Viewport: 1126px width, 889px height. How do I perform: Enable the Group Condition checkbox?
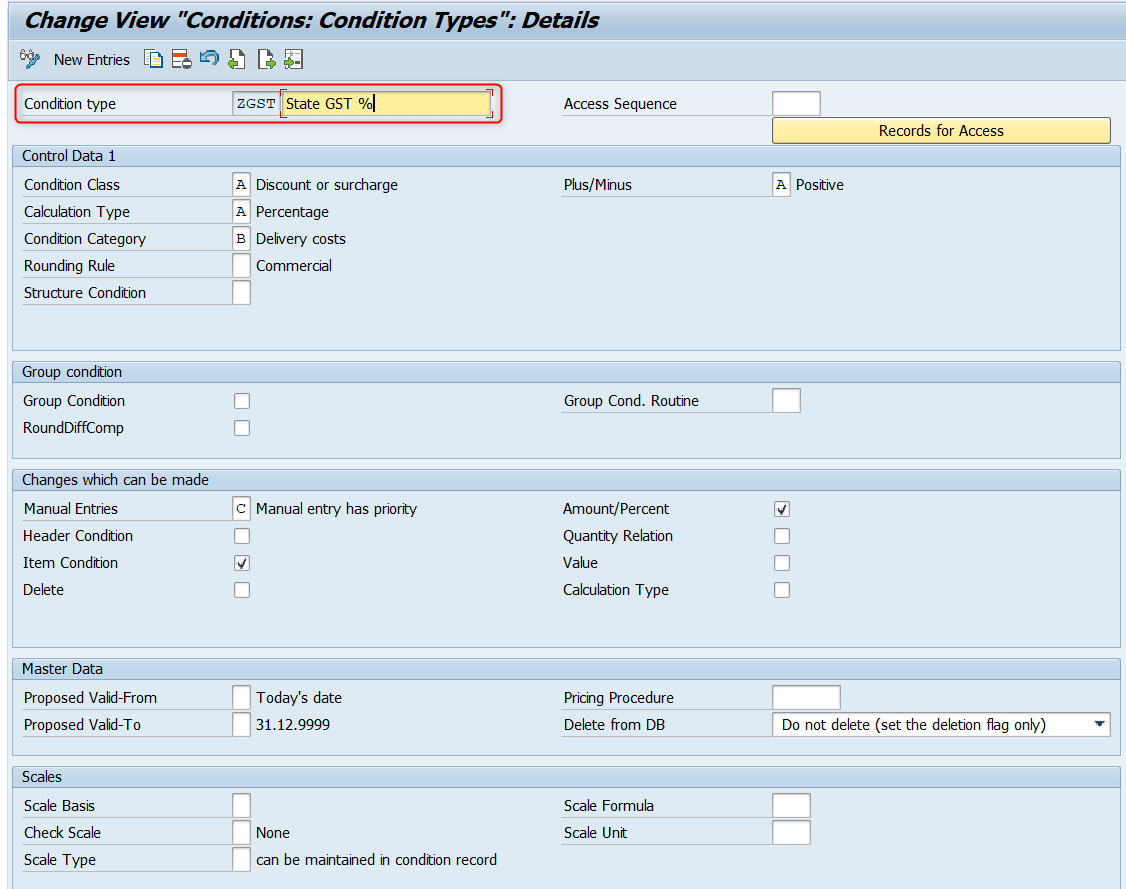click(240, 400)
